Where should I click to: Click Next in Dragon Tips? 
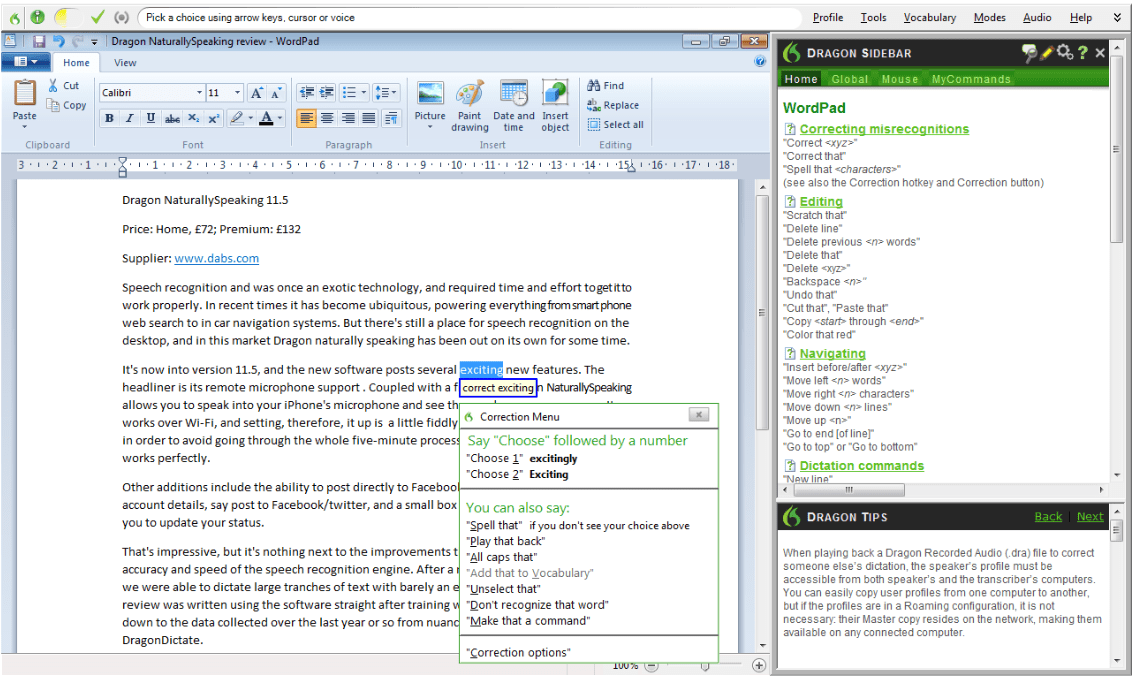pyautogui.click(x=1090, y=516)
